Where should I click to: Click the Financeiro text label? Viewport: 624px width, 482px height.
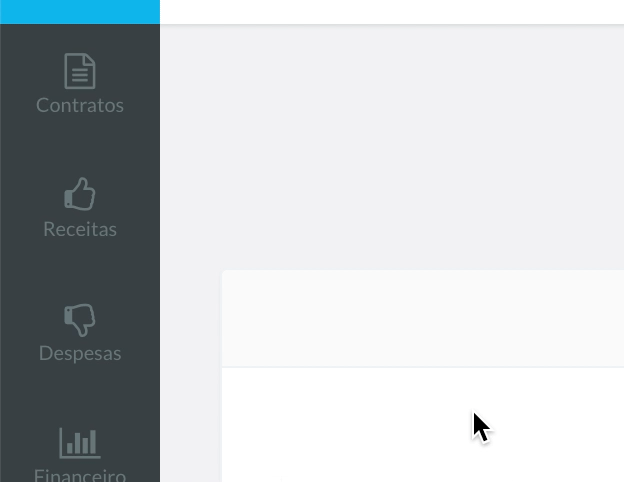coord(80,475)
